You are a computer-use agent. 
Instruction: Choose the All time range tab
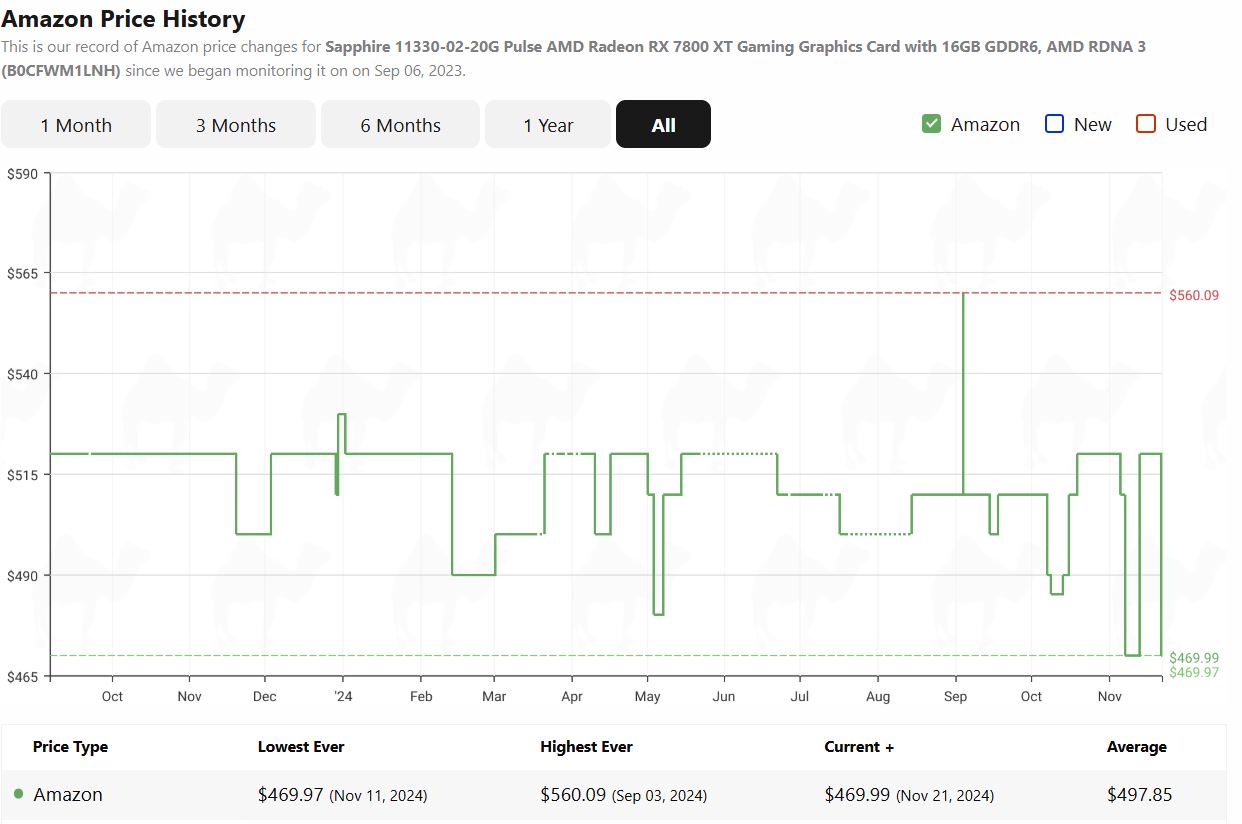663,125
